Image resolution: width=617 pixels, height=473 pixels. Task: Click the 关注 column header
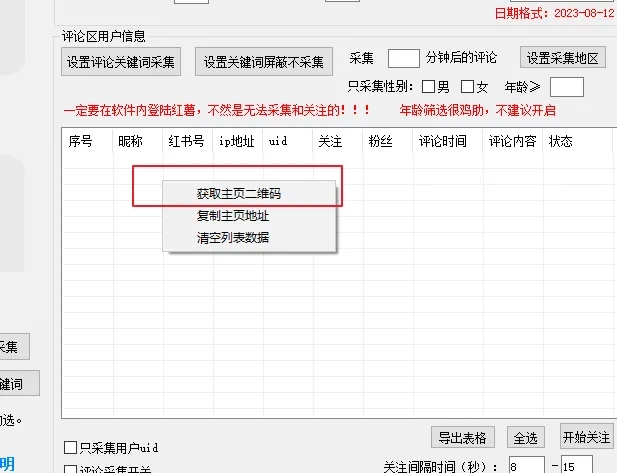pos(338,141)
